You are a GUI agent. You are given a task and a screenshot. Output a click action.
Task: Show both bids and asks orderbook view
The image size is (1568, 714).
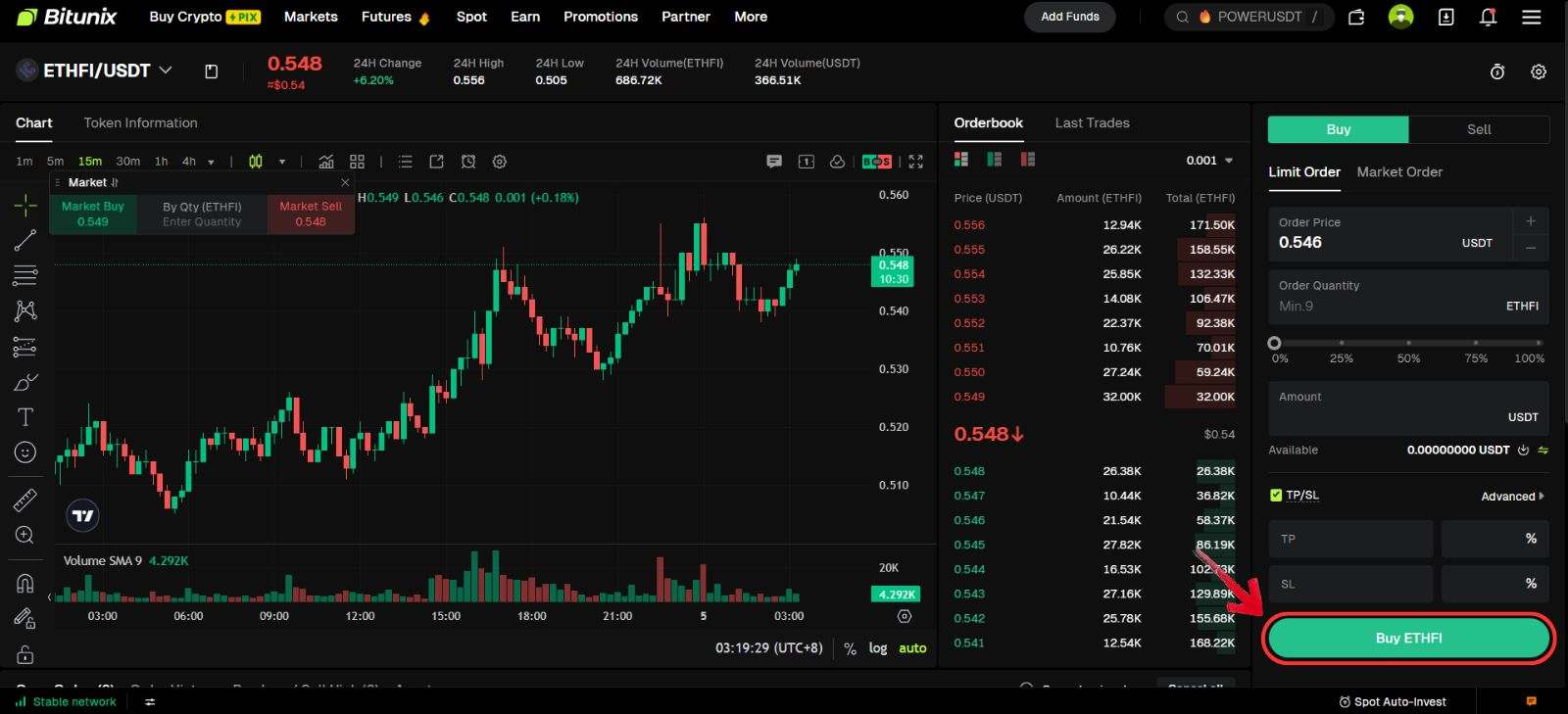961,160
